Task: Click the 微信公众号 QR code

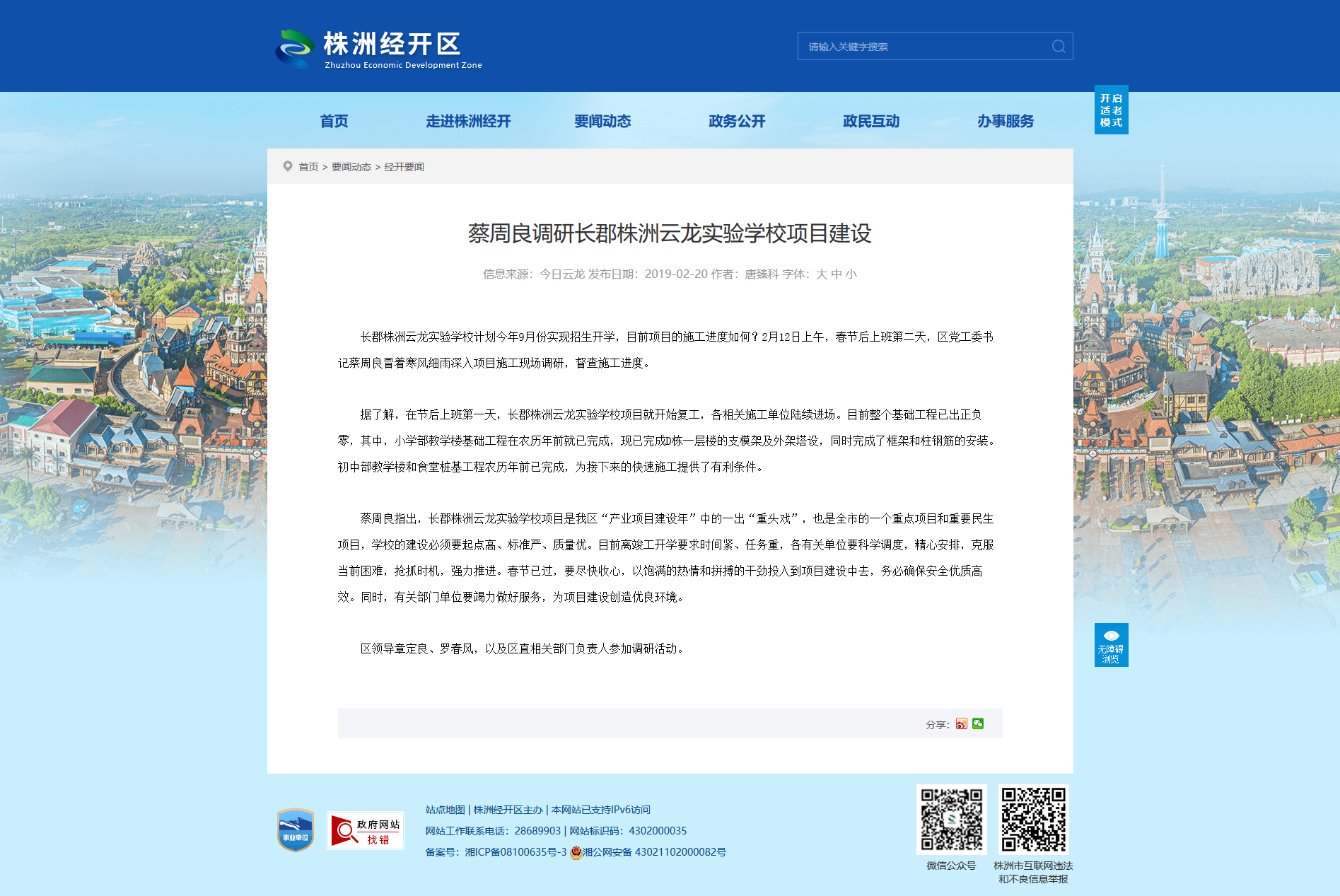Action: pos(951,819)
